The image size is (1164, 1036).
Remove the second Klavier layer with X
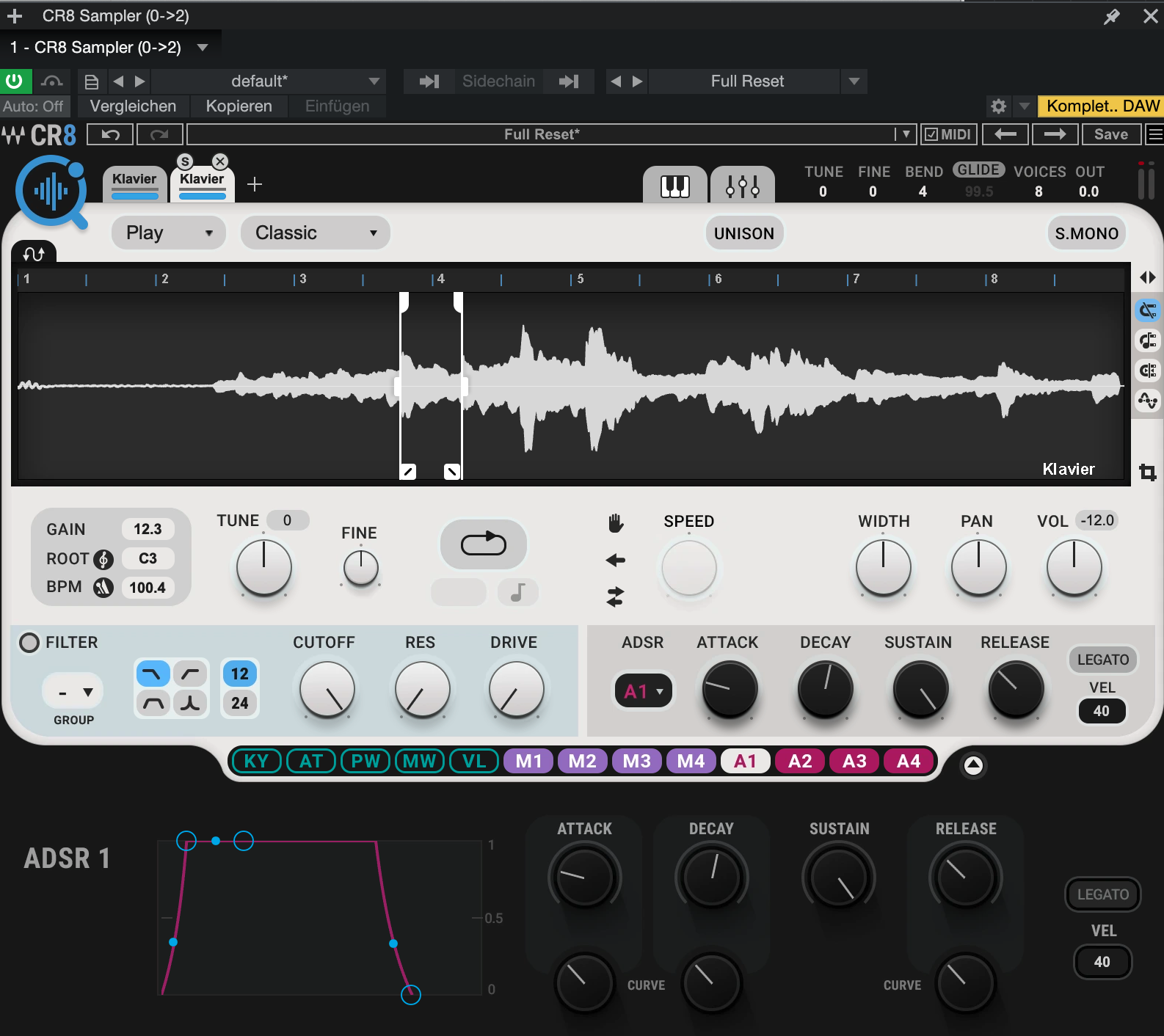pyautogui.click(x=220, y=161)
